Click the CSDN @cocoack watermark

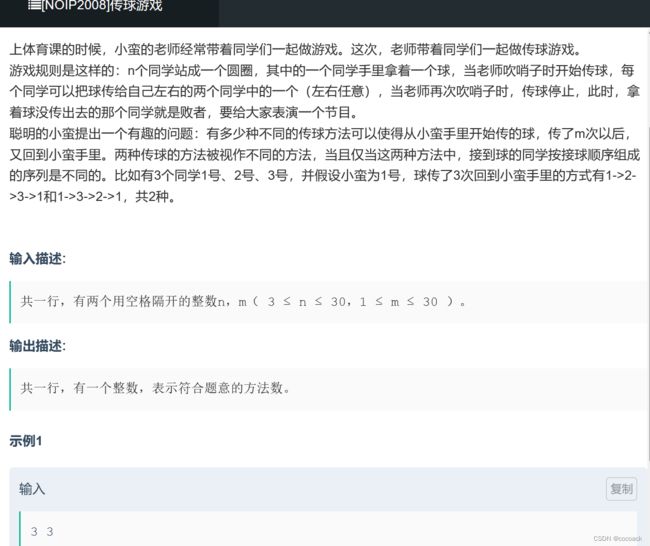(617, 539)
